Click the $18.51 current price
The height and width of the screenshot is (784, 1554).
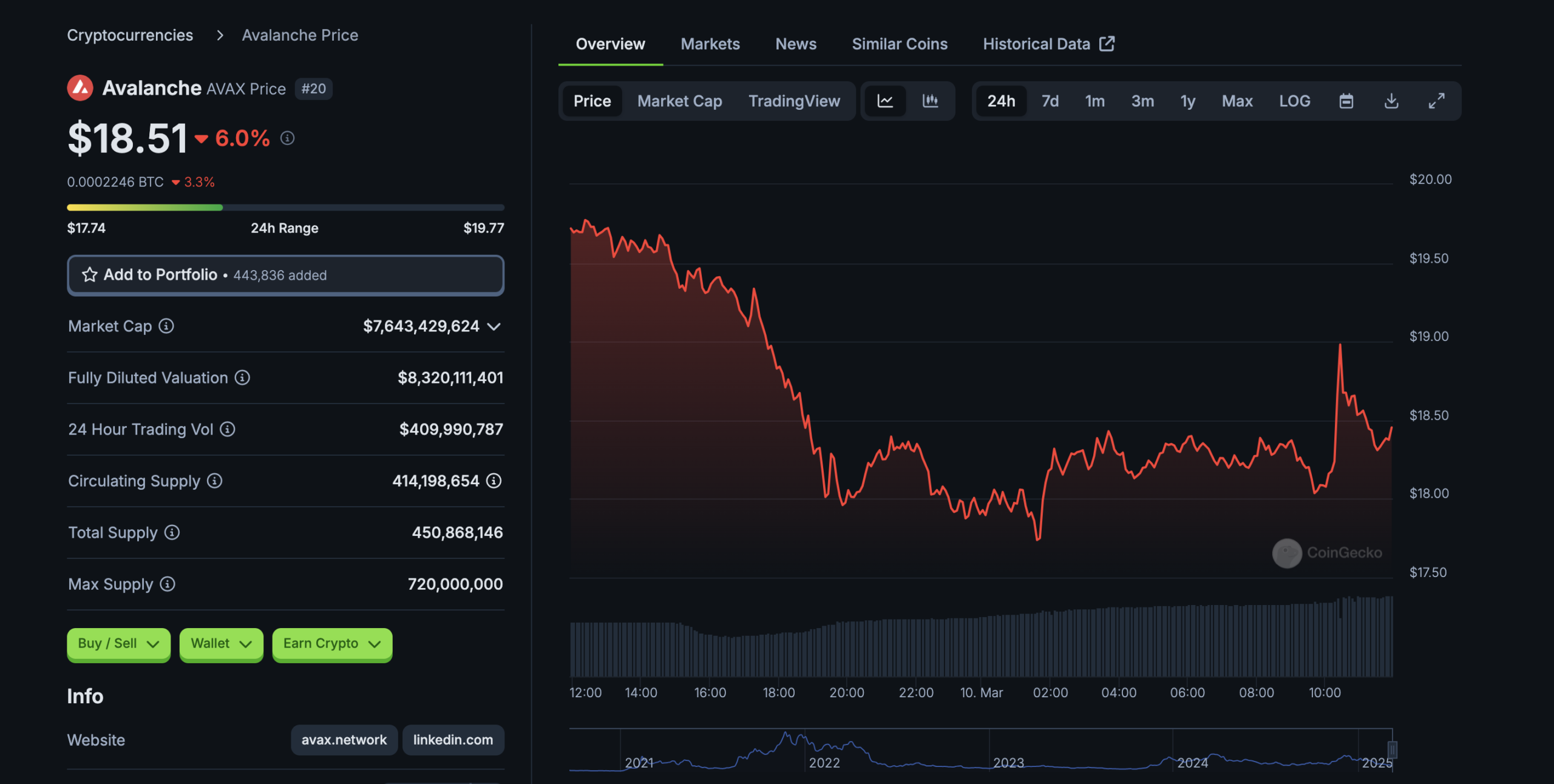[x=127, y=138]
